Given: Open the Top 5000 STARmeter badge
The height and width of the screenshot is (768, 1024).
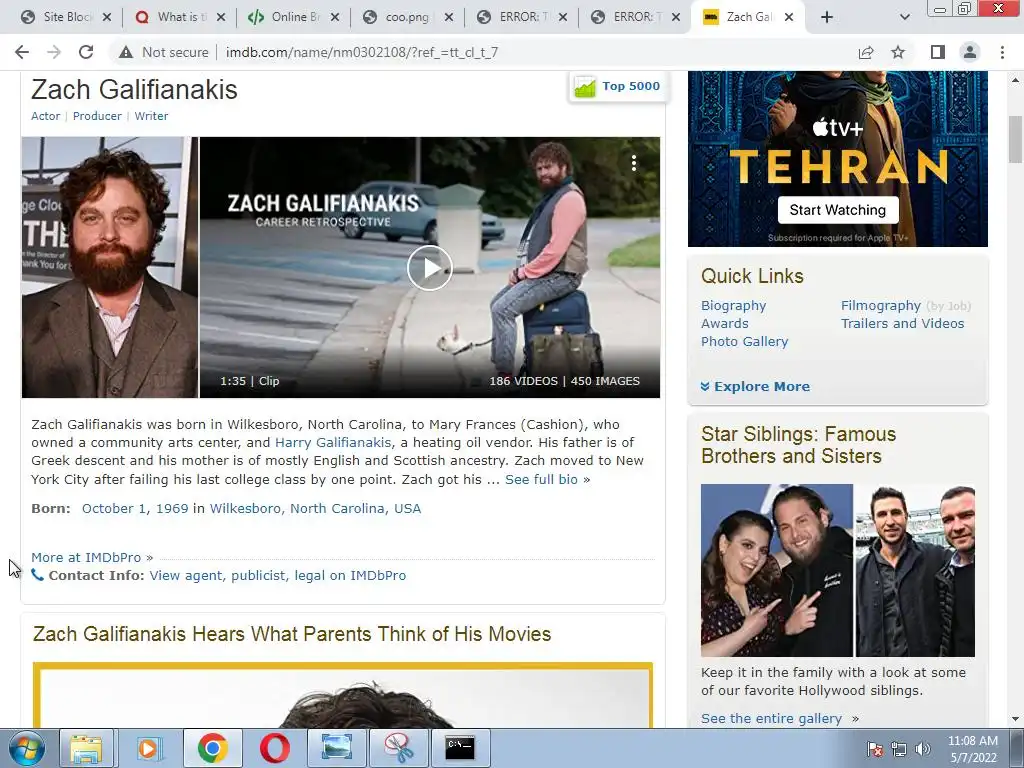Looking at the screenshot, I should pyautogui.click(x=617, y=86).
